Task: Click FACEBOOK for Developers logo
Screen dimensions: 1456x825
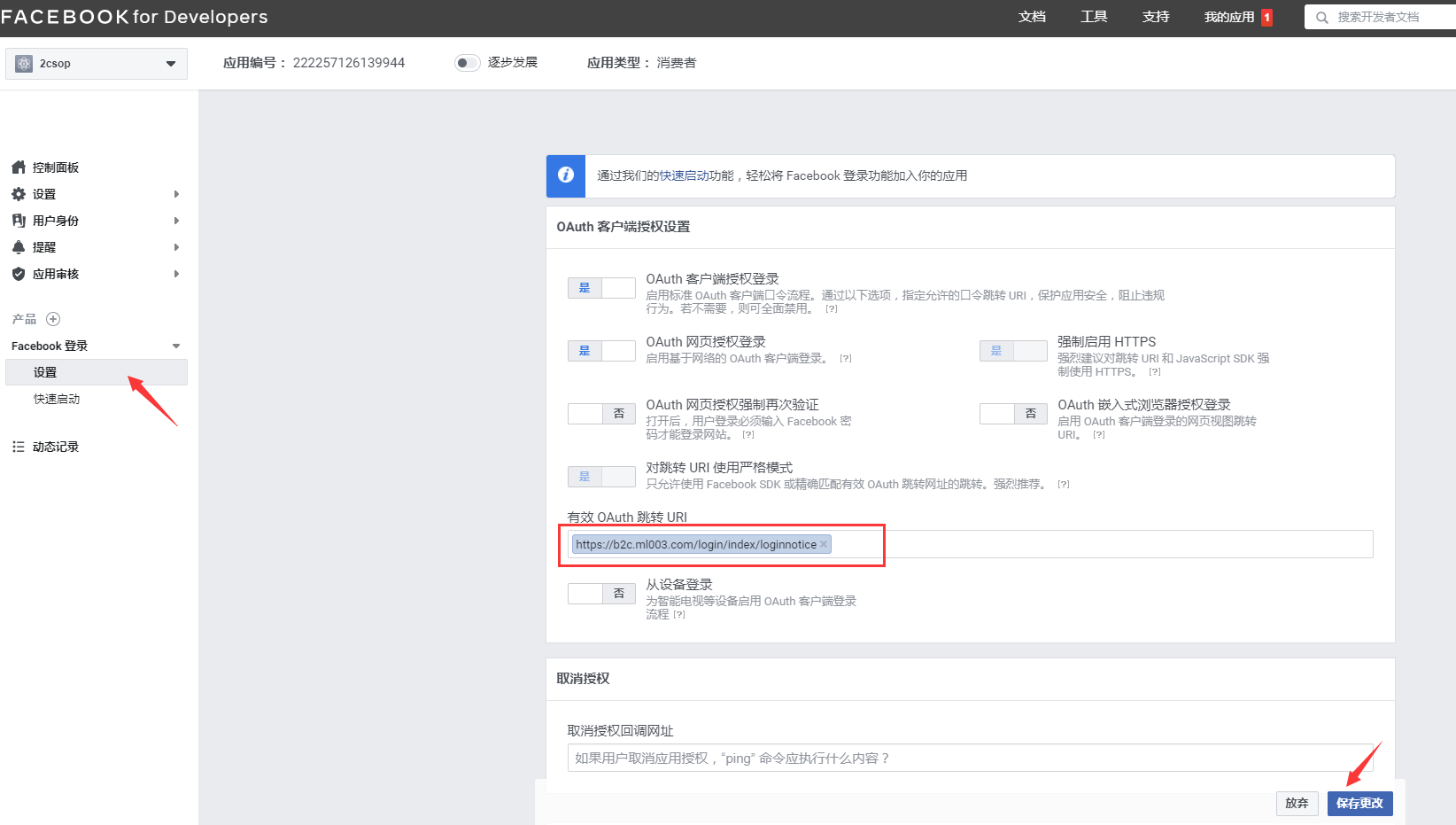Action: click(135, 17)
